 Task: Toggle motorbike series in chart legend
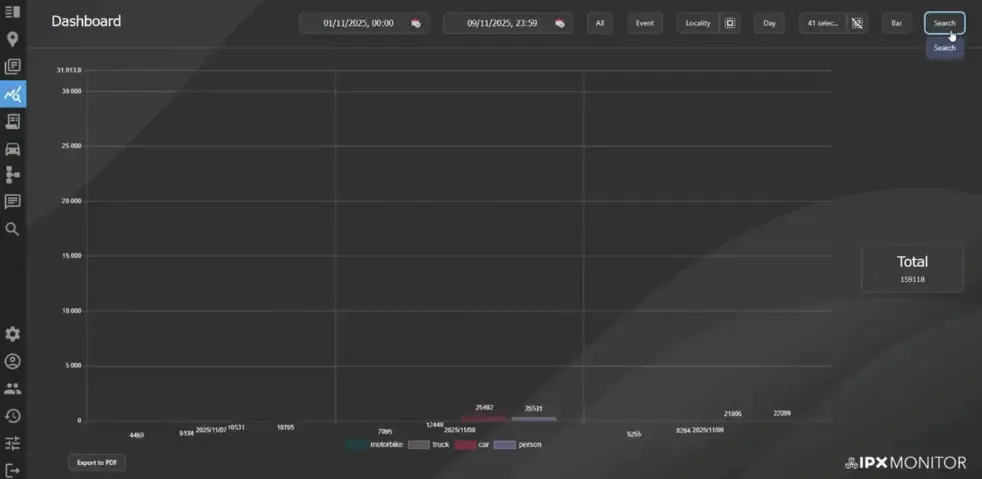click(x=374, y=445)
